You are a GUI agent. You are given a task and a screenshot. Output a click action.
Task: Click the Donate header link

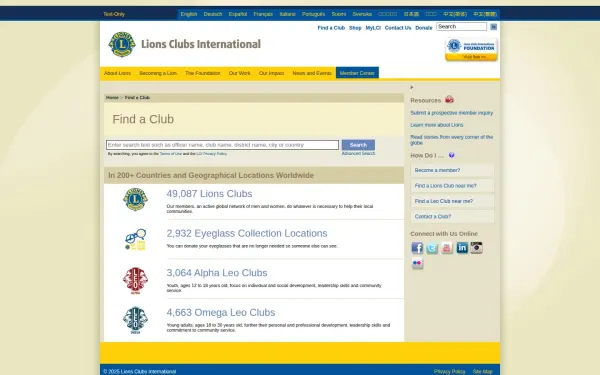tap(424, 28)
